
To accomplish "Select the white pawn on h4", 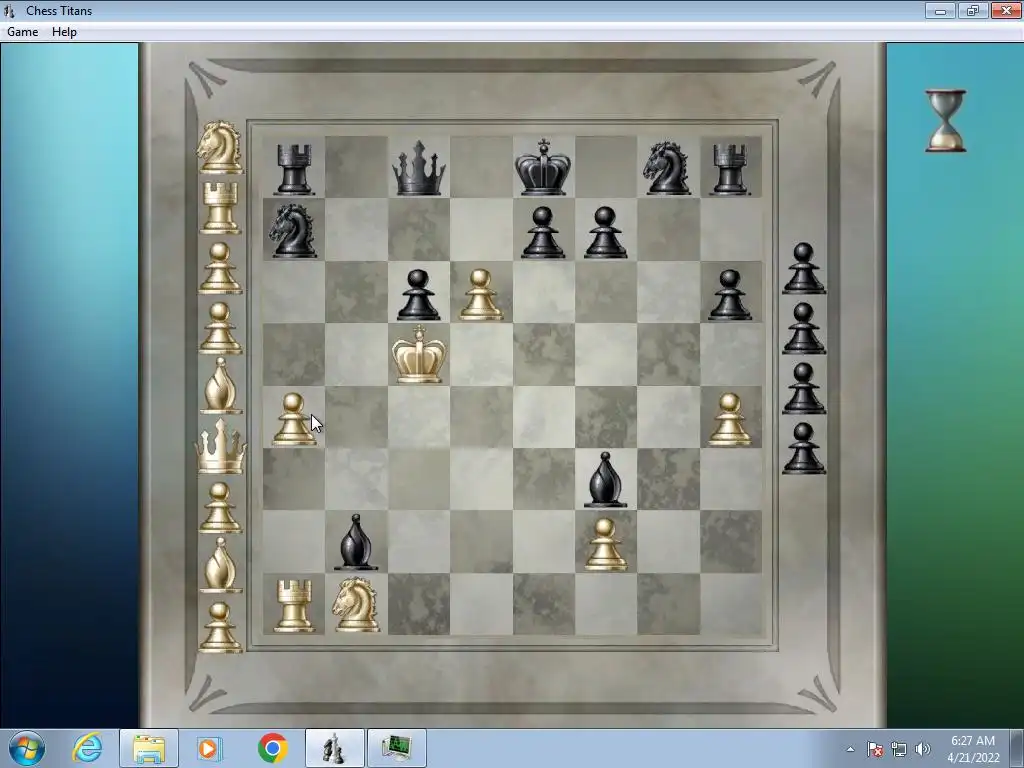I will click(729, 420).
